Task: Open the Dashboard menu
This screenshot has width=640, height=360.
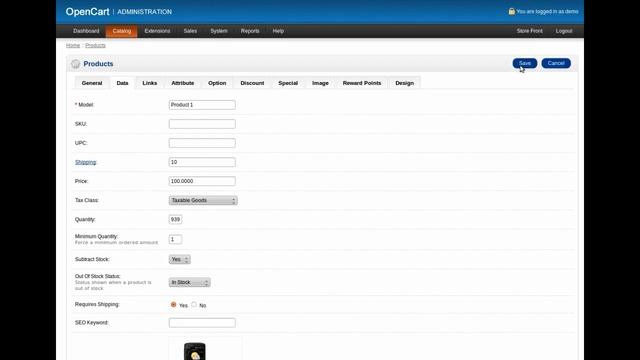Action: click(x=86, y=31)
